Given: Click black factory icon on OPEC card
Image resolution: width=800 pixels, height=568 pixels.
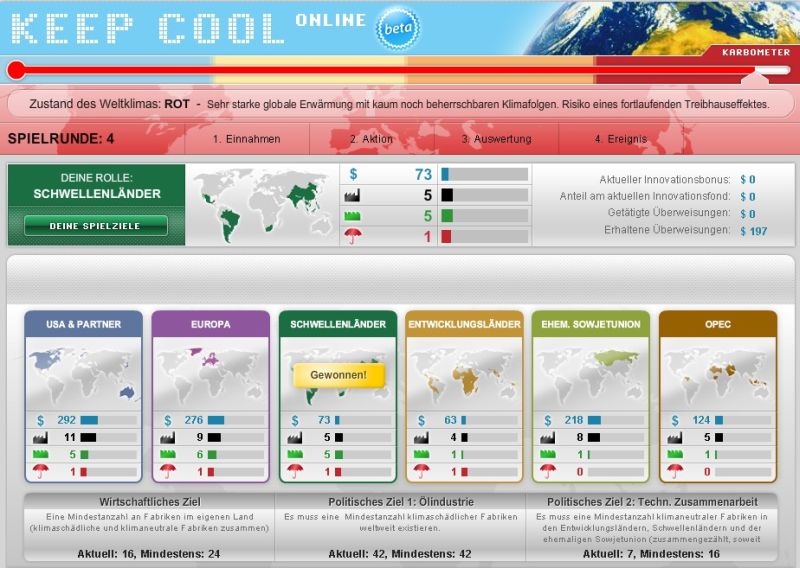Looking at the screenshot, I should [x=675, y=437].
